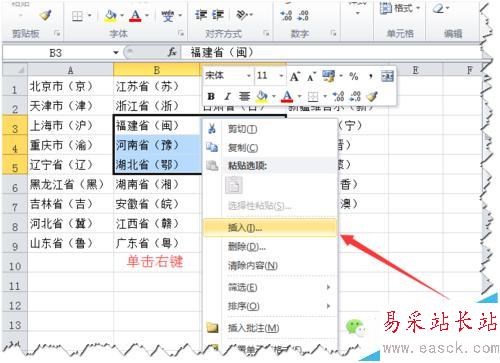Open the Number group dialog launcher
Screen dimensions: 500x363
point(333,33)
